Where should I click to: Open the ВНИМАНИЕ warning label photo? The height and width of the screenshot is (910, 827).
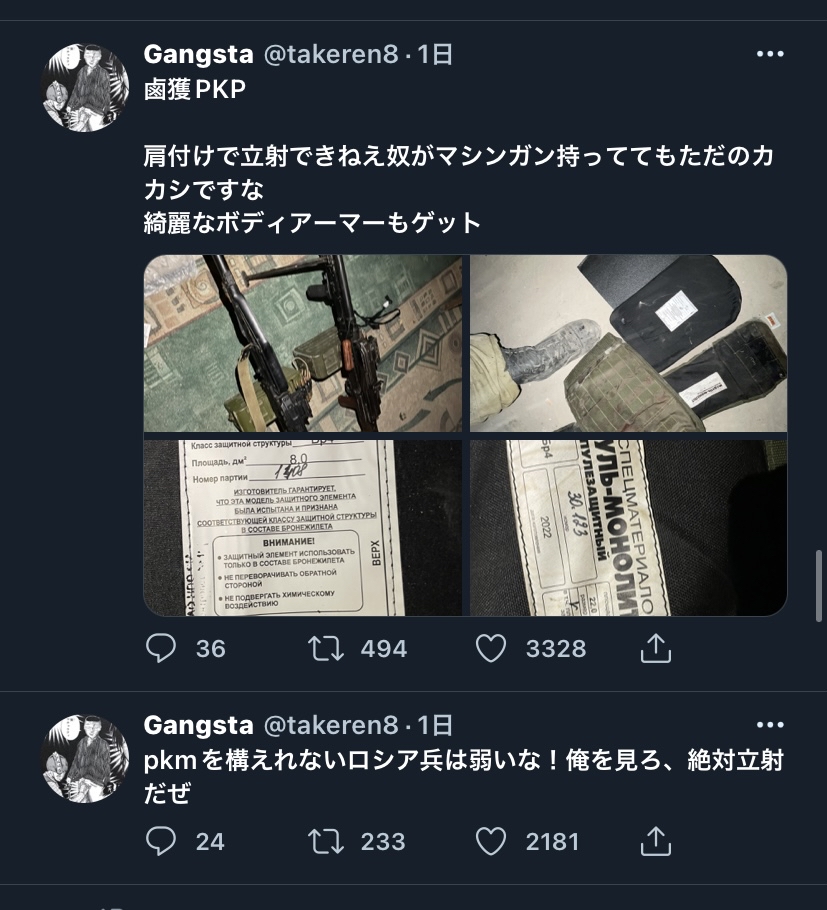[303, 528]
